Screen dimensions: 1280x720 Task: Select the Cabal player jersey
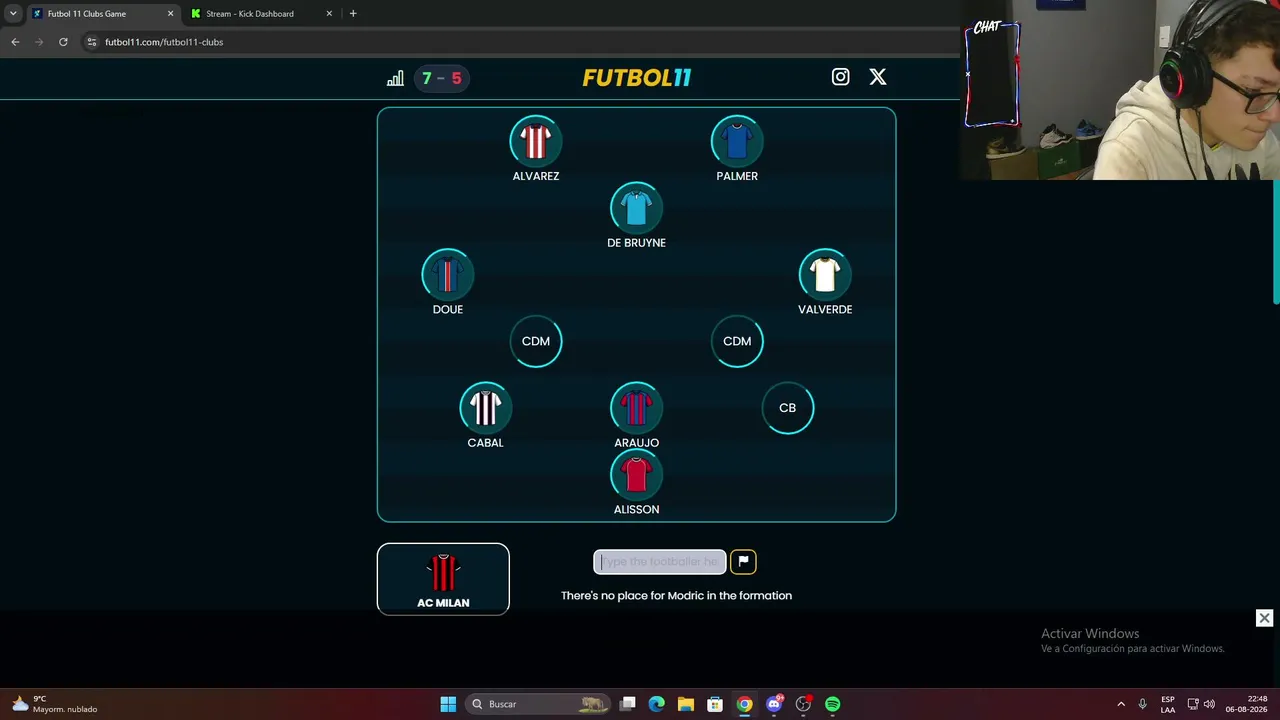coord(486,408)
